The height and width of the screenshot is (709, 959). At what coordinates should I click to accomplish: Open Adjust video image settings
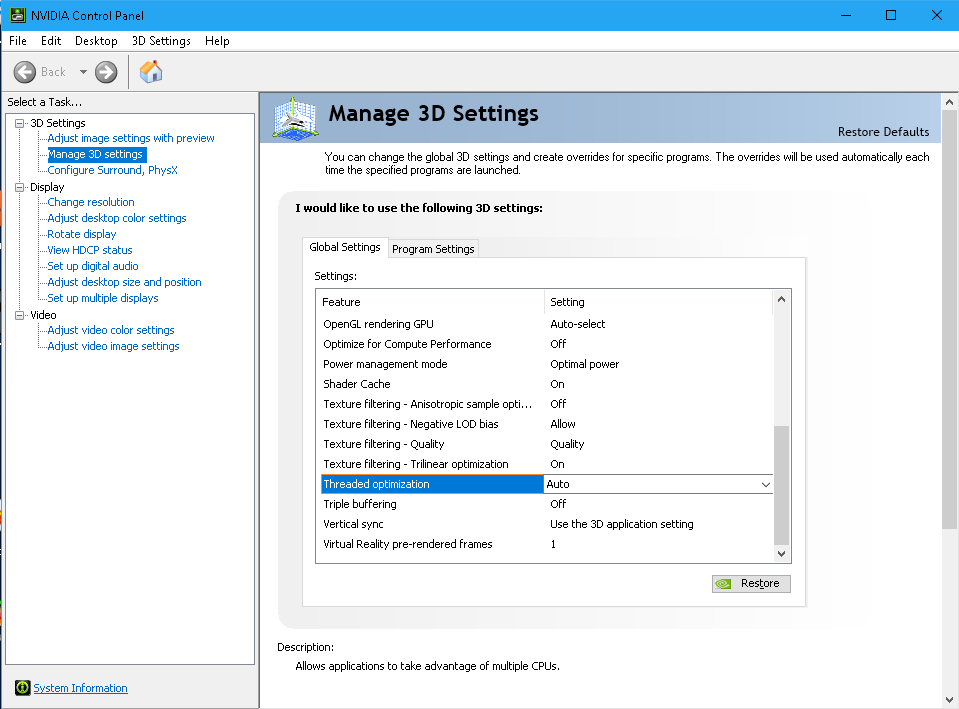[113, 346]
